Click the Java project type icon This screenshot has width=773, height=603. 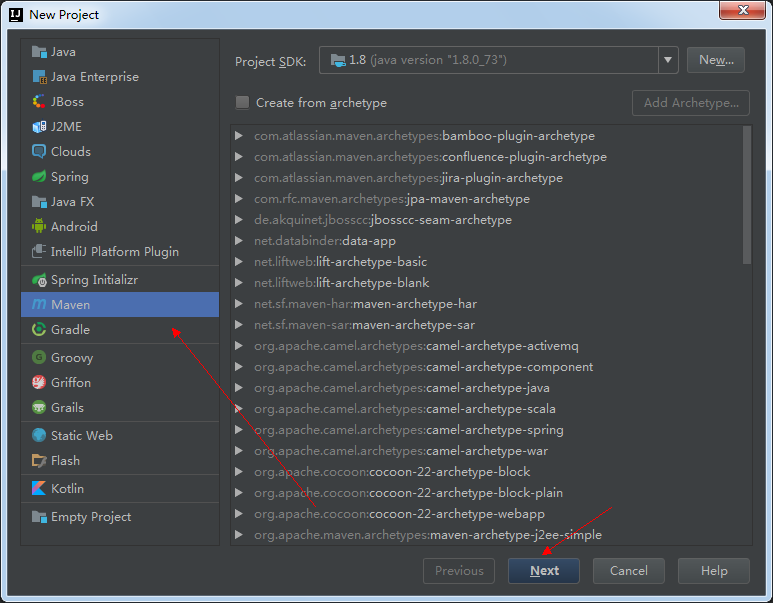point(39,52)
